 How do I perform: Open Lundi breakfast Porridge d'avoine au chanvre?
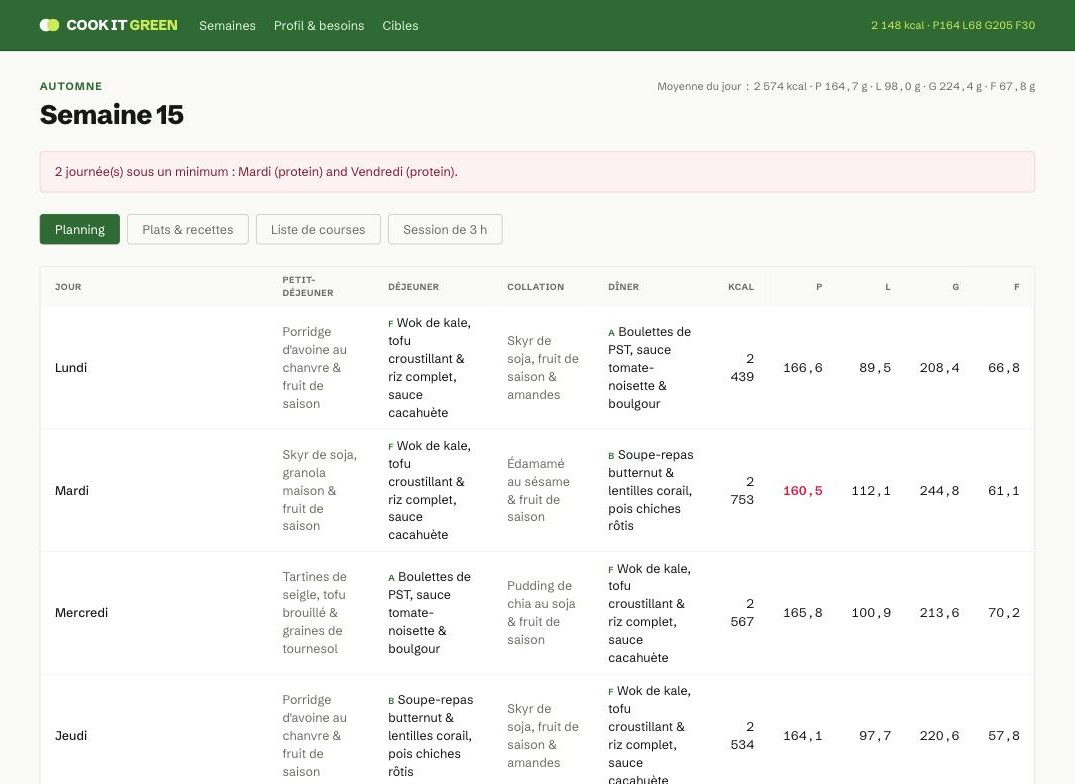315,367
